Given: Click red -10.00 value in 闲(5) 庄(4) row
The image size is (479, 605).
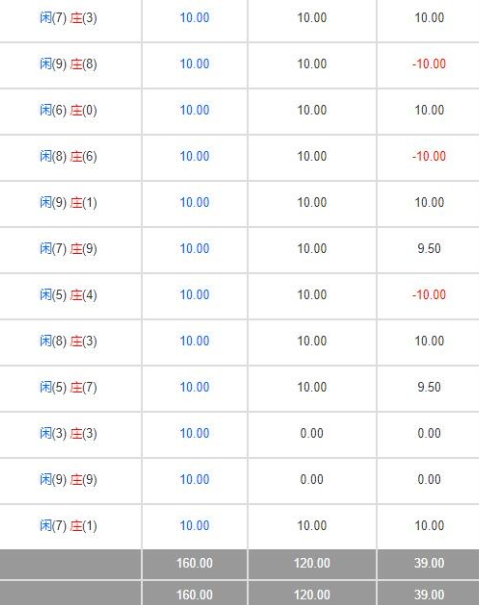Looking at the screenshot, I should [429, 294].
